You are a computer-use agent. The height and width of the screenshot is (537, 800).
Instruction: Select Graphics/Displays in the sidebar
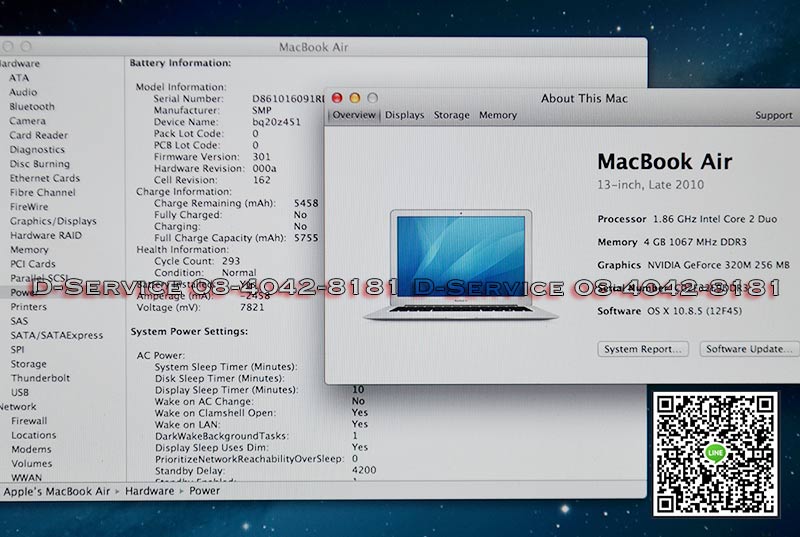(x=53, y=221)
